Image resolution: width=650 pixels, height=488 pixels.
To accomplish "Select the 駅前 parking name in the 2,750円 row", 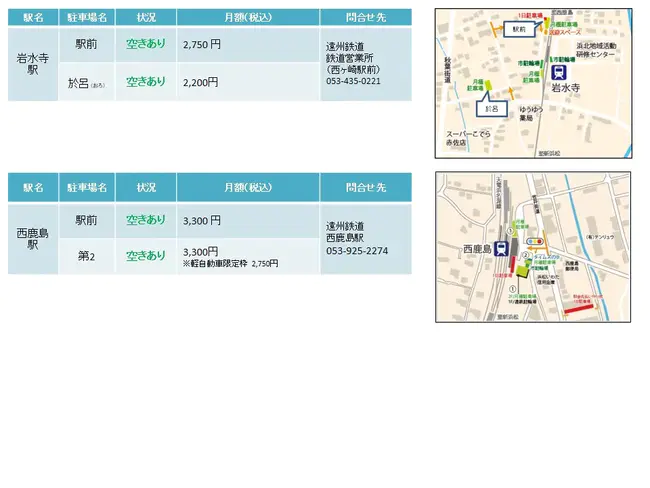I will [86, 44].
